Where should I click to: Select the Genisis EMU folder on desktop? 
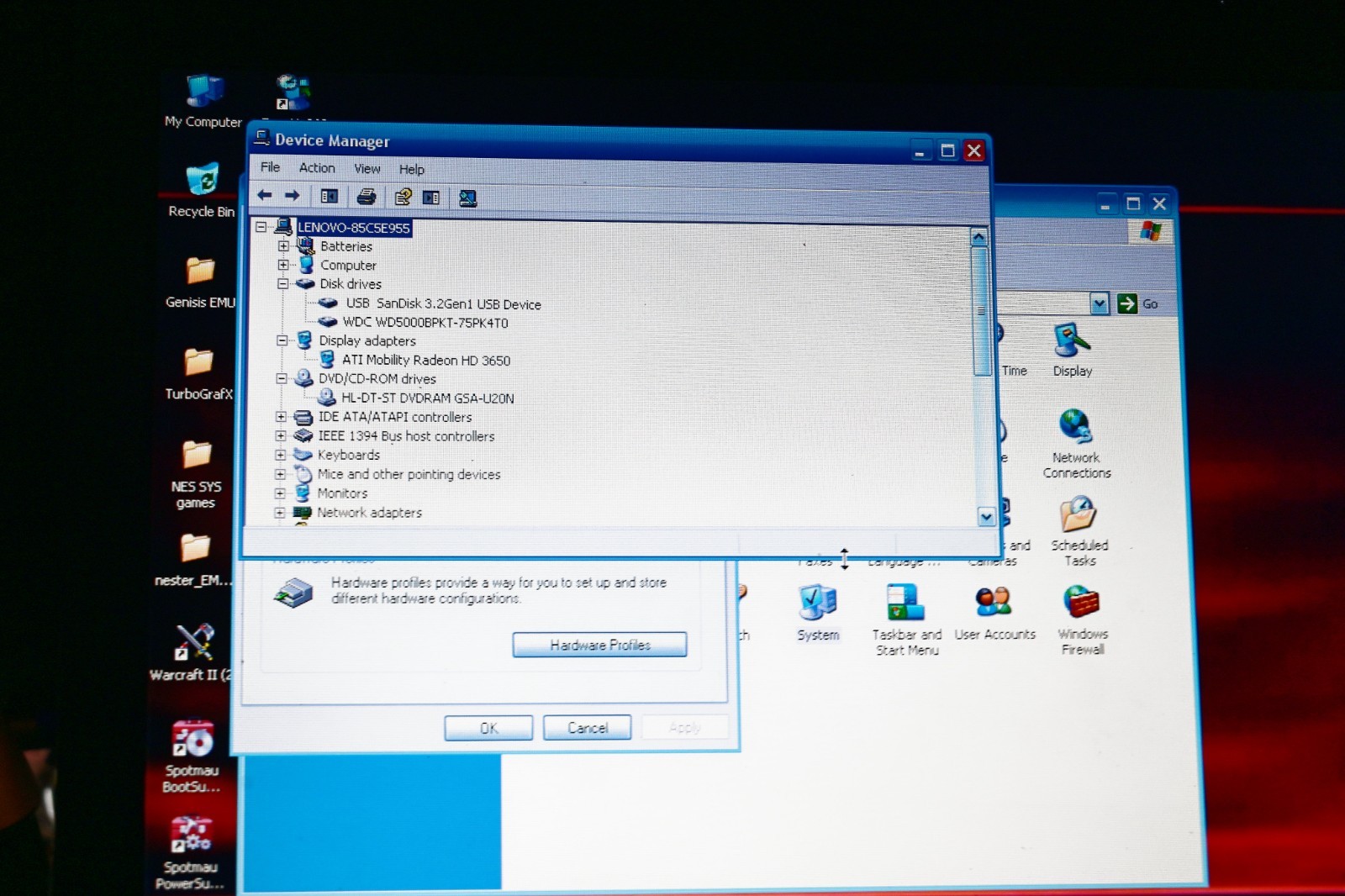pos(200,283)
